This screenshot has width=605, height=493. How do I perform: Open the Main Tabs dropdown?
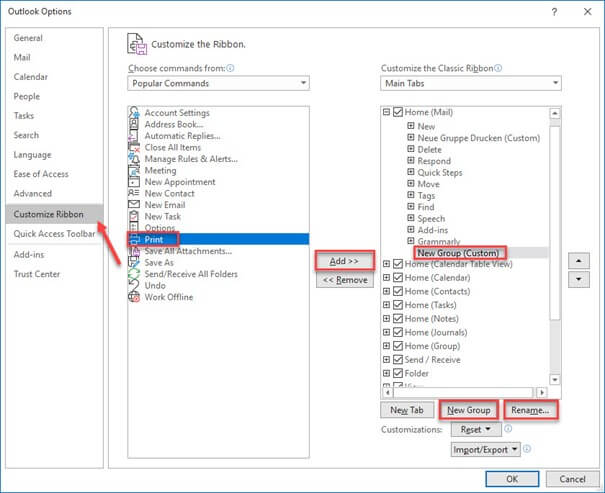[x=471, y=83]
